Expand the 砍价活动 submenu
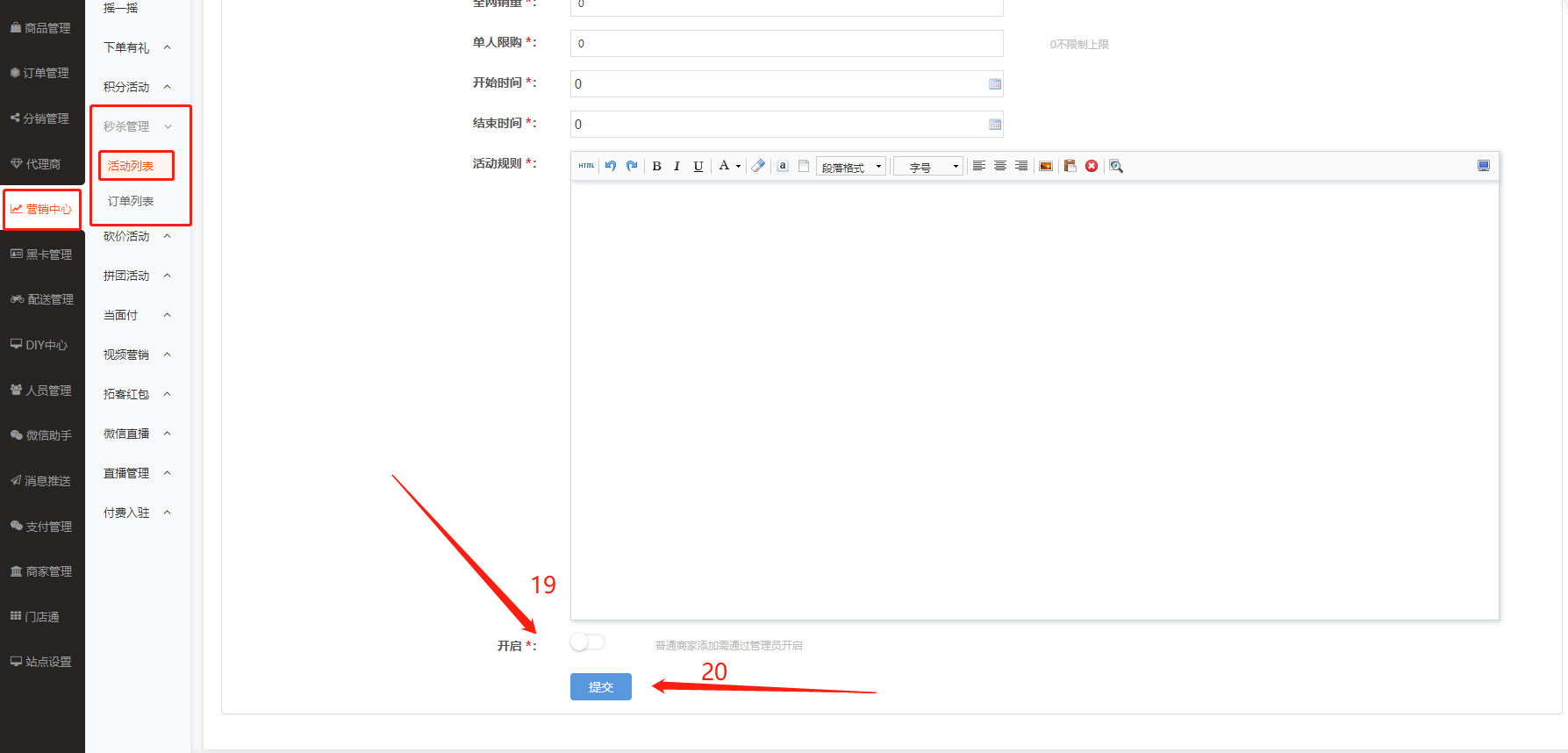 pos(137,236)
